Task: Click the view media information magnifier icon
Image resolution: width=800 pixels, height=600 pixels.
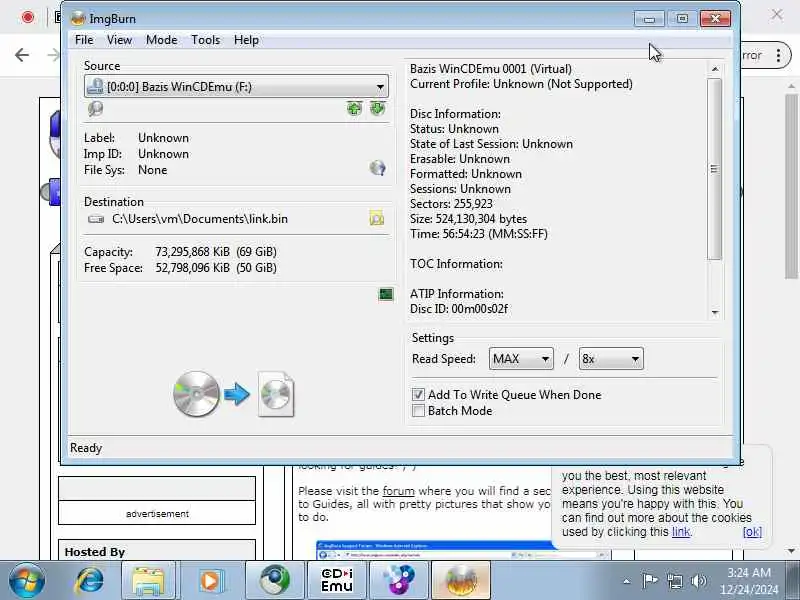Action: (x=95, y=108)
